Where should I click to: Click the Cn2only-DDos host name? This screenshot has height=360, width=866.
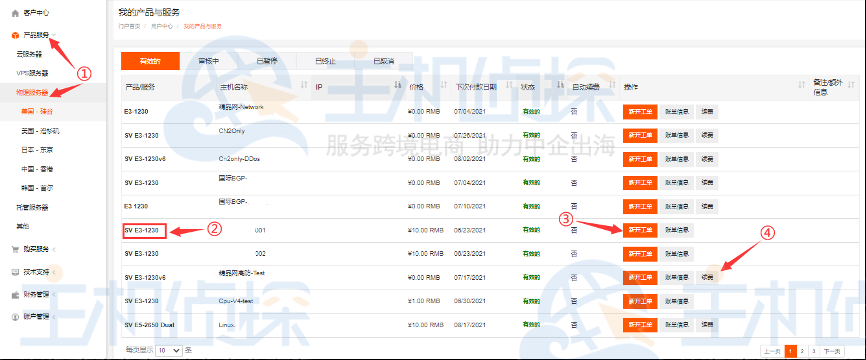coord(240,159)
